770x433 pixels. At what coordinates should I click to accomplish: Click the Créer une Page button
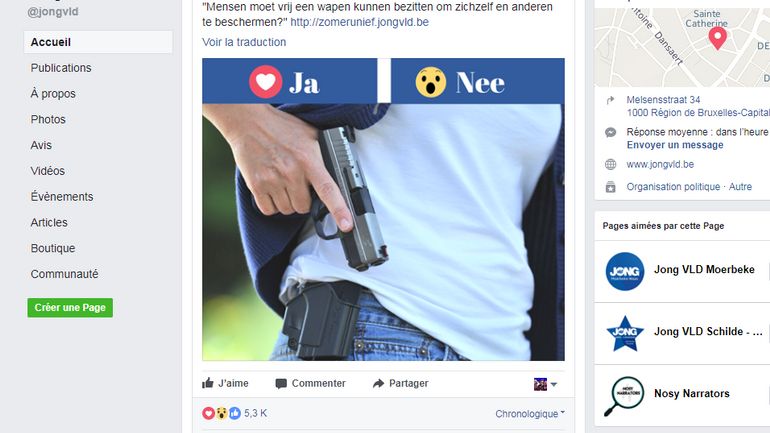(70, 307)
